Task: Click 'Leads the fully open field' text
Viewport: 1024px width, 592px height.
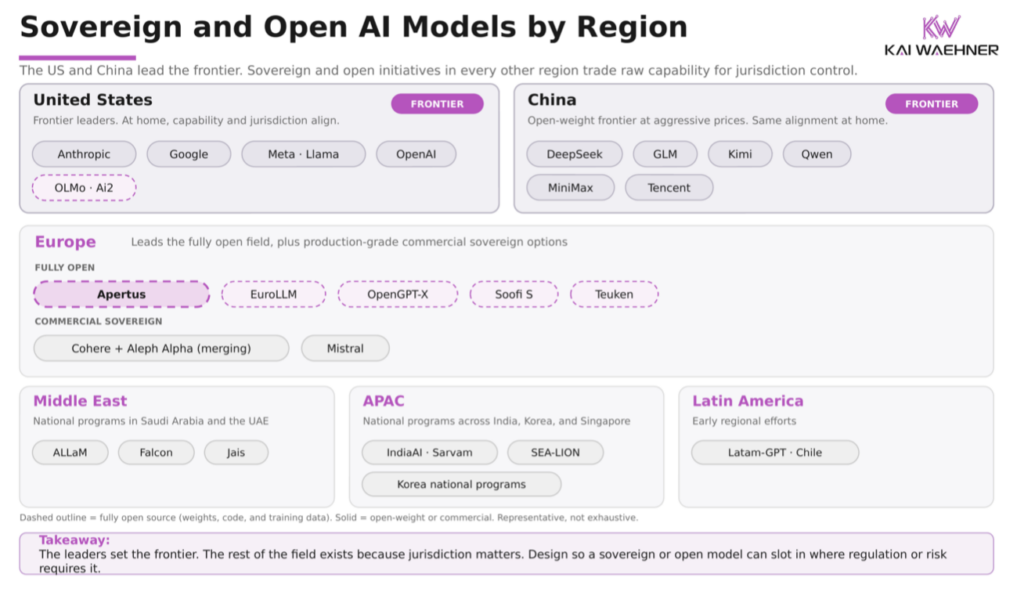Action: 349,242
